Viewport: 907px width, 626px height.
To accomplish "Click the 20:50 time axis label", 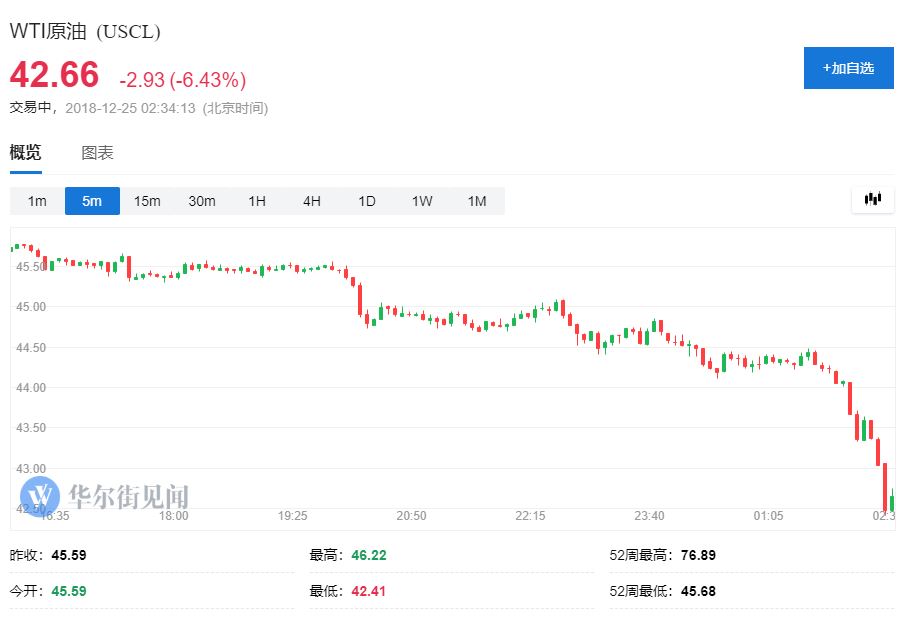I will click(x=411, y=516).
